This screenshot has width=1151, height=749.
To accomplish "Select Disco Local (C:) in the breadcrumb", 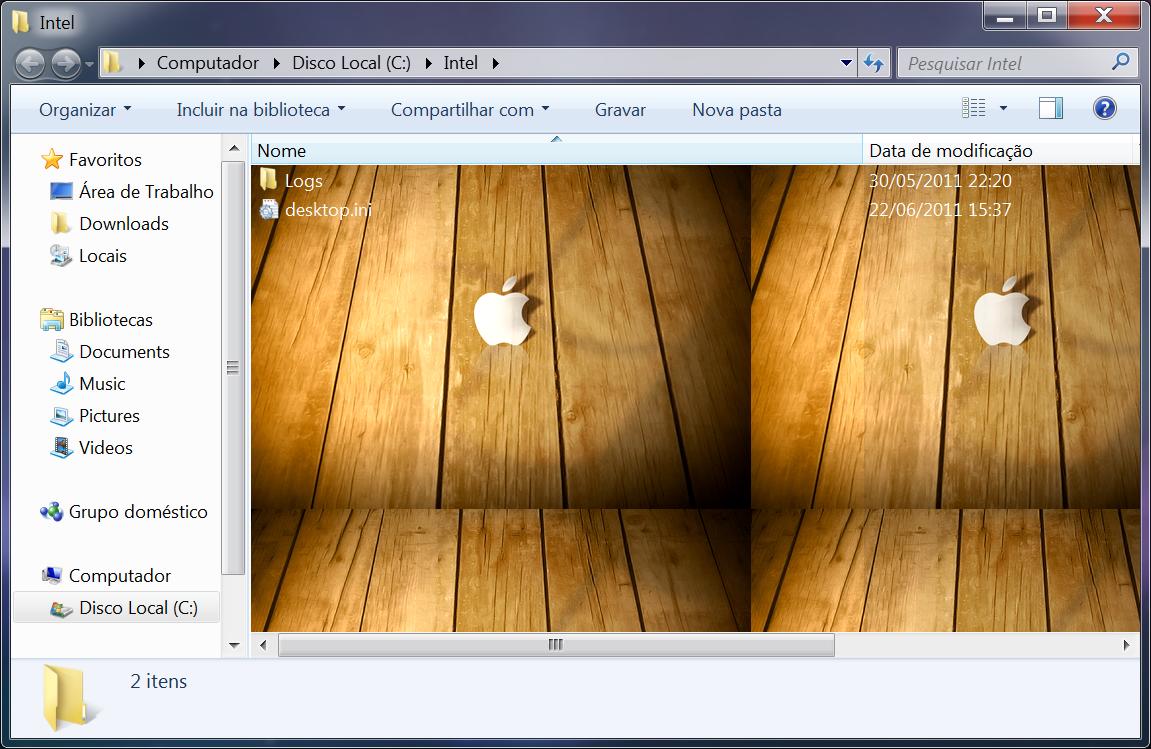I will (x=352, y=63).
